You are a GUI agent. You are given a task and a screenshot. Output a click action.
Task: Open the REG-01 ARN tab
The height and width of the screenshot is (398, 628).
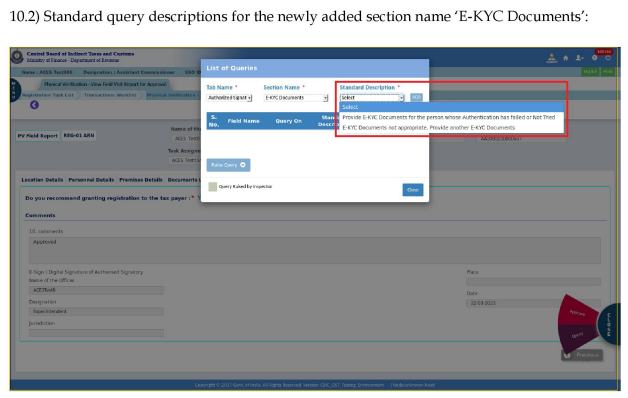tap(79, 135)
